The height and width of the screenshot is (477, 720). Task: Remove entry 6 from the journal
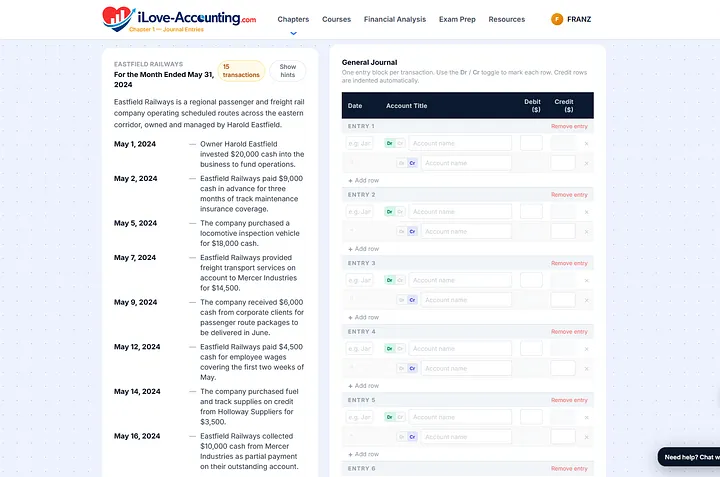pyautogui.click(x=569, y=468)
